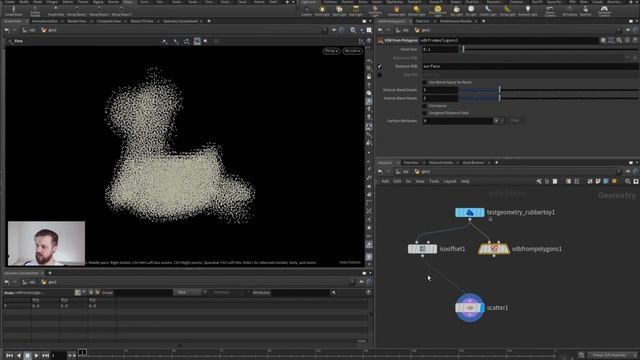This screenshot has height=360, width=640.
Task: Click the node name field vdbfrompolygons1
Action: click(x=508, y=40)
